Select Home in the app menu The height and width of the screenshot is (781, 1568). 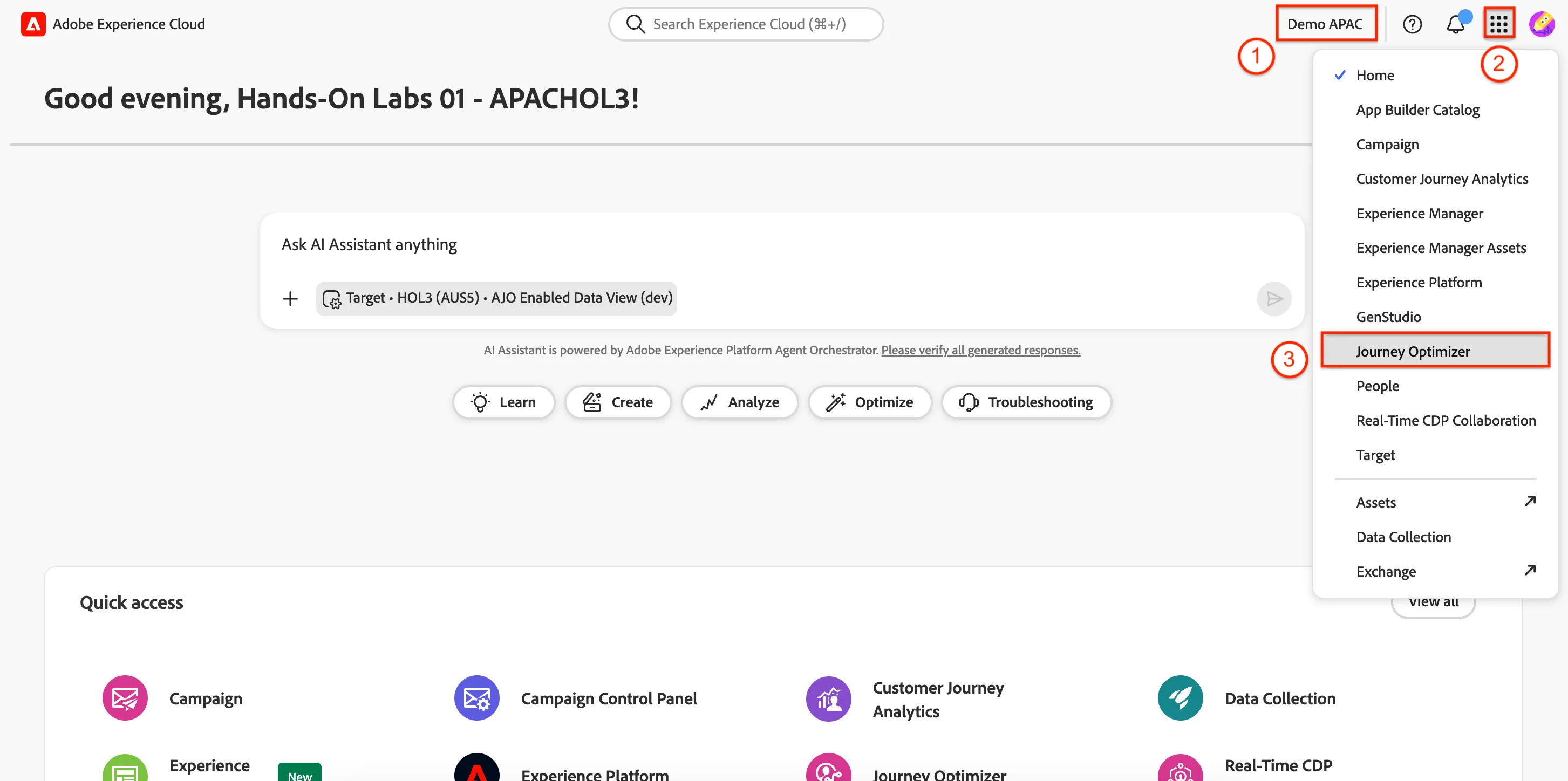[x=1435, y=76]
